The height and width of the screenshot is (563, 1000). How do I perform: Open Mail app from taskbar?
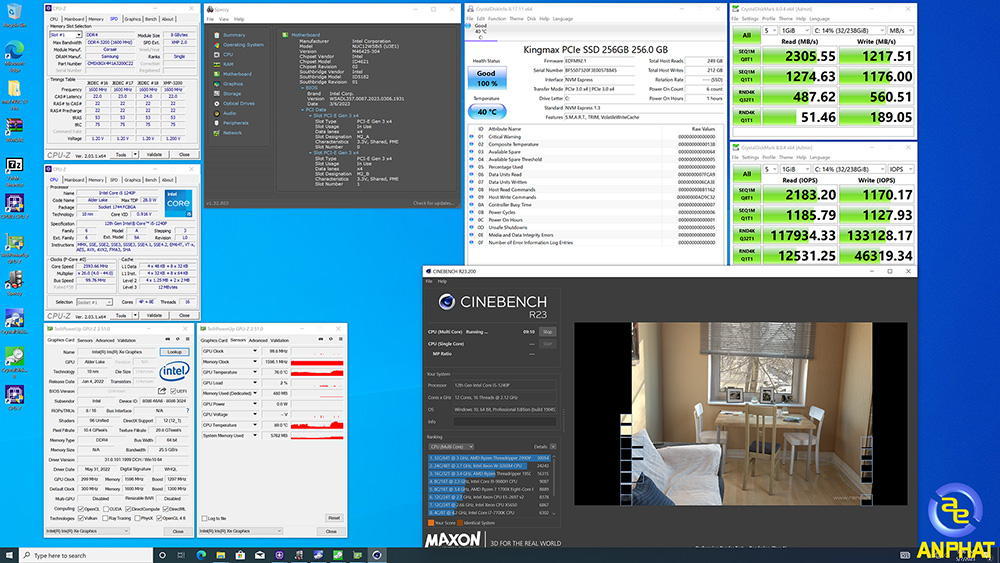click(260, 555)
